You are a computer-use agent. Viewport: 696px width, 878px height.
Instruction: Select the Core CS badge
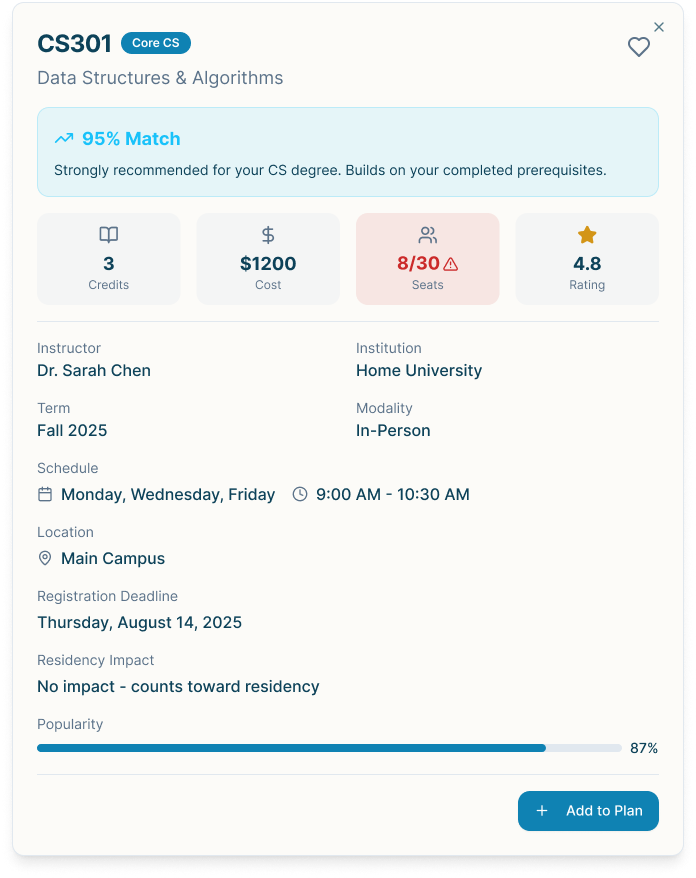(x=155, y=43)
